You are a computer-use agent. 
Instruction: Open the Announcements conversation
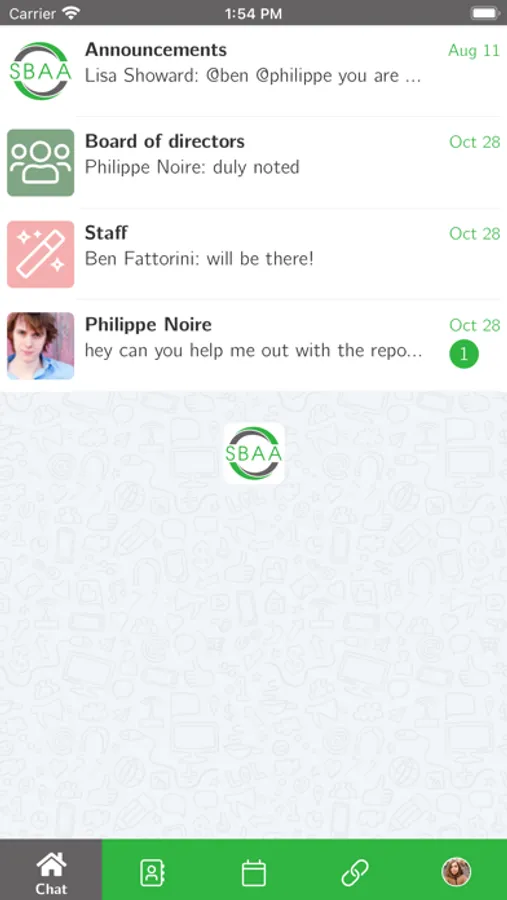(253, 71)
